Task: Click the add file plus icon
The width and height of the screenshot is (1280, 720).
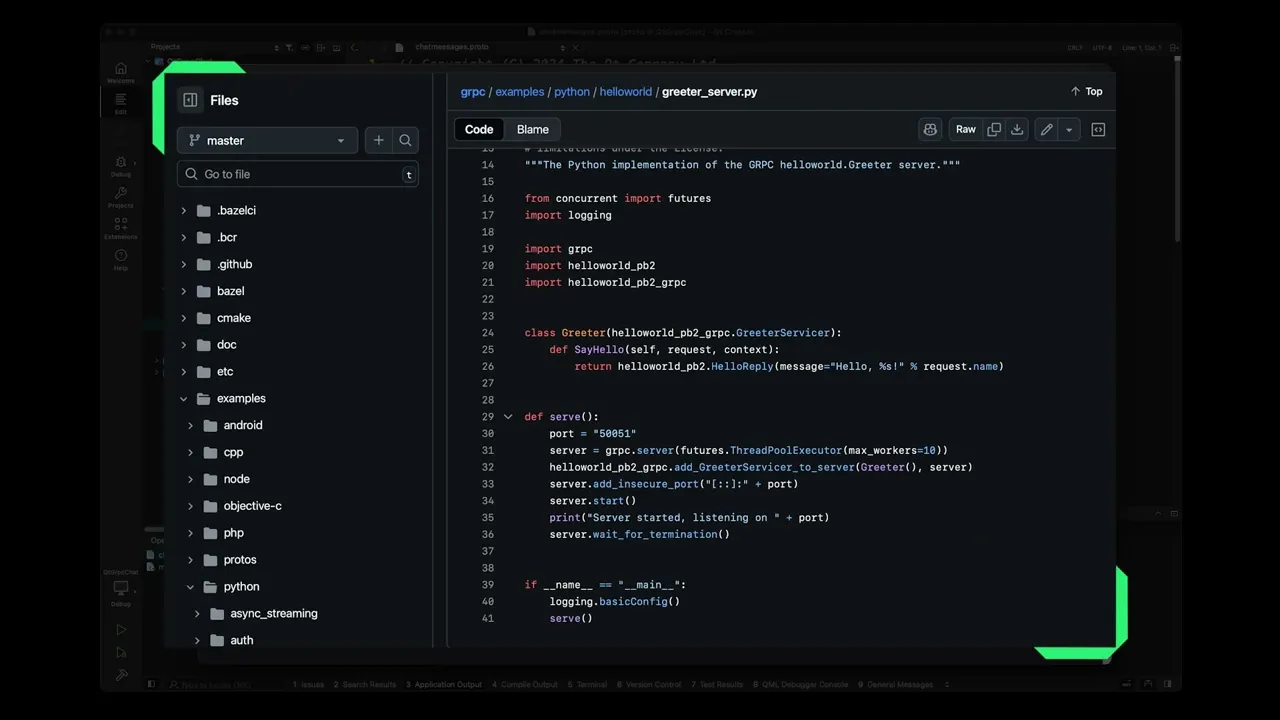Action: 378,141
